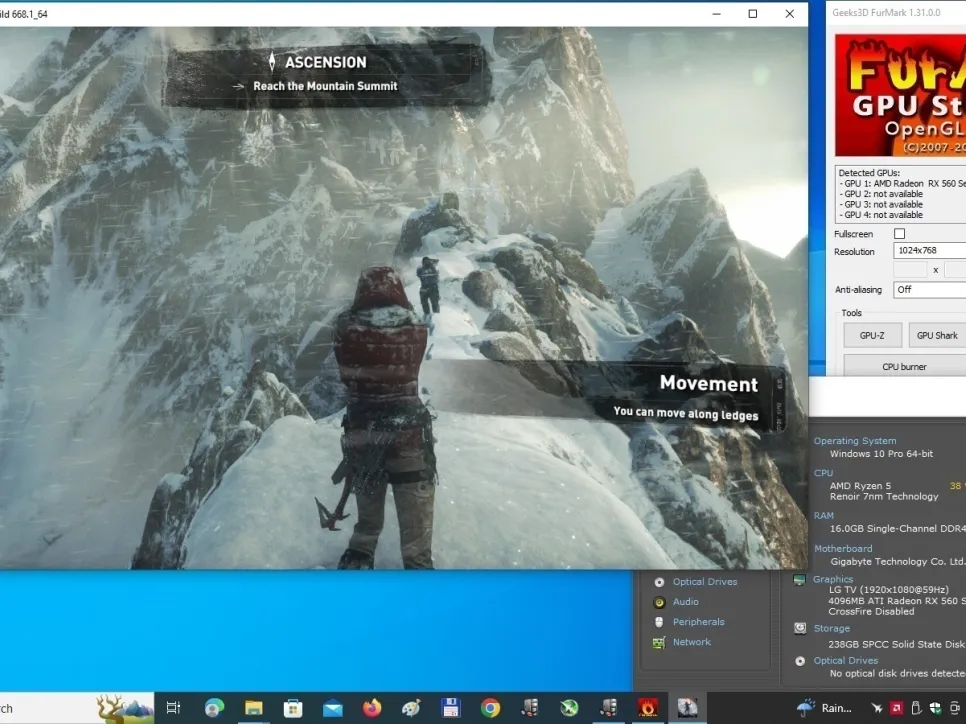Click the USB safely remove tray icon
The image size is (966, 724).
pyautogui.click(x=915, y=709)
